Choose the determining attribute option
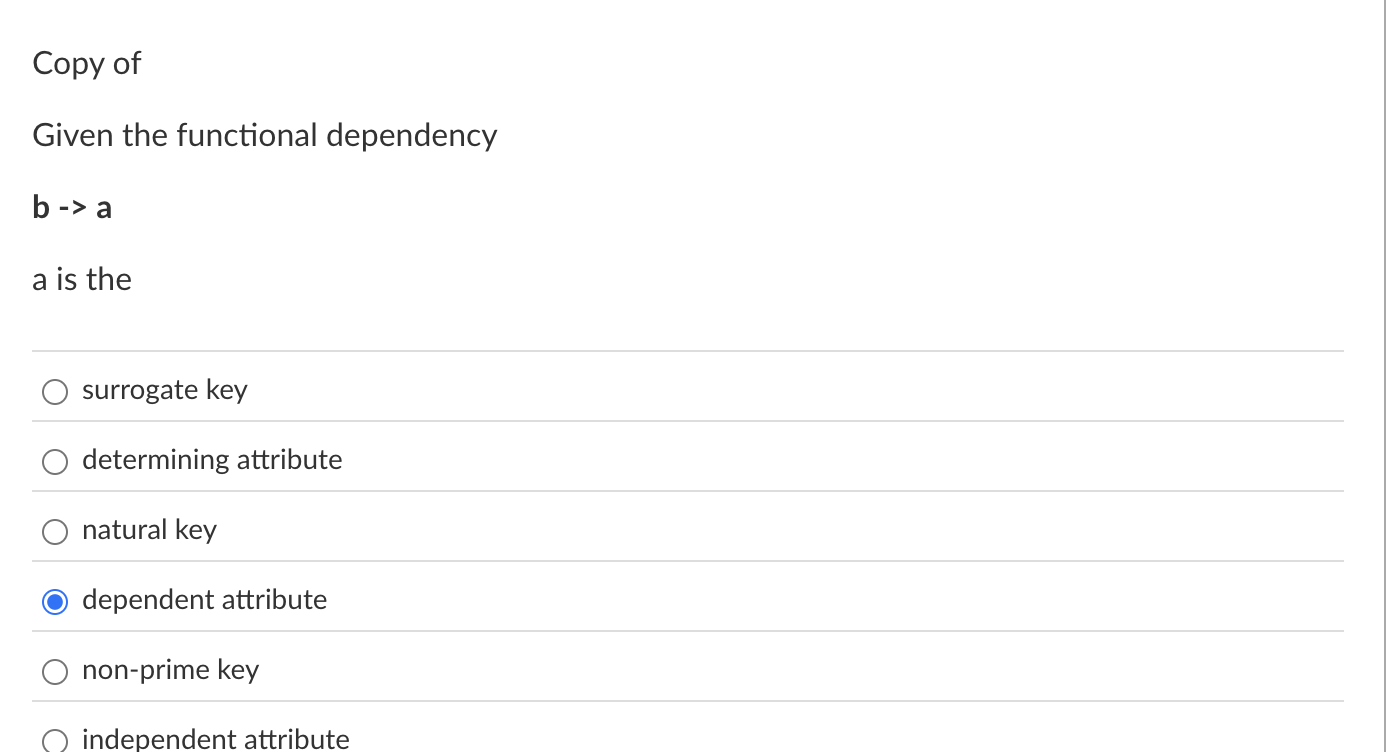The image size is (1390, 752). pos(55,462)
